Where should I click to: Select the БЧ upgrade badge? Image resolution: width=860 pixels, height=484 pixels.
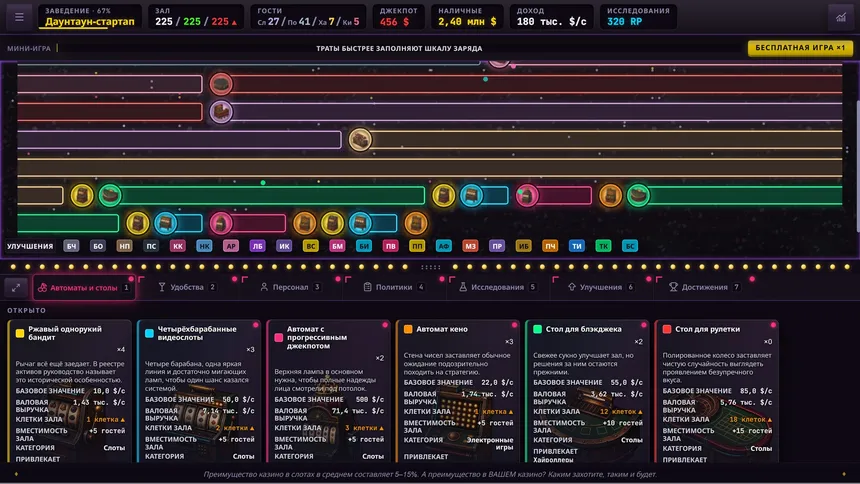[x=71, y=246]
